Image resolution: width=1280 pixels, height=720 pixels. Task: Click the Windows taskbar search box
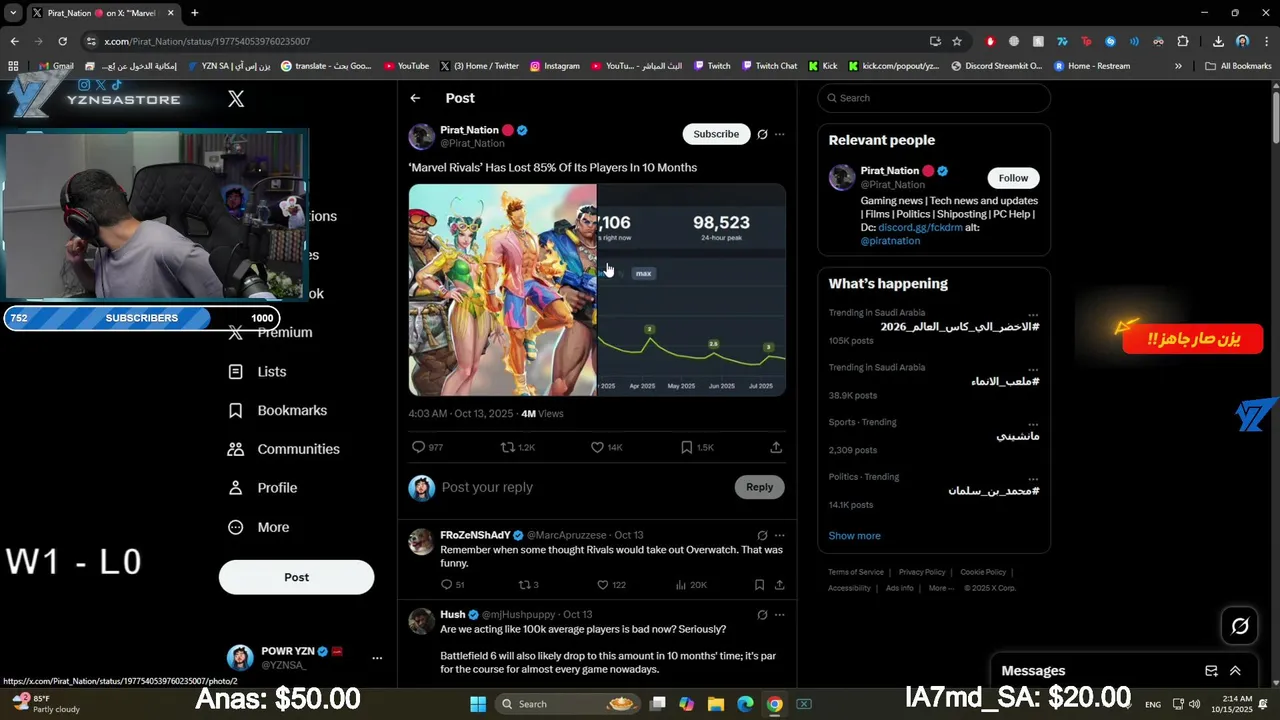click(566, 704)
